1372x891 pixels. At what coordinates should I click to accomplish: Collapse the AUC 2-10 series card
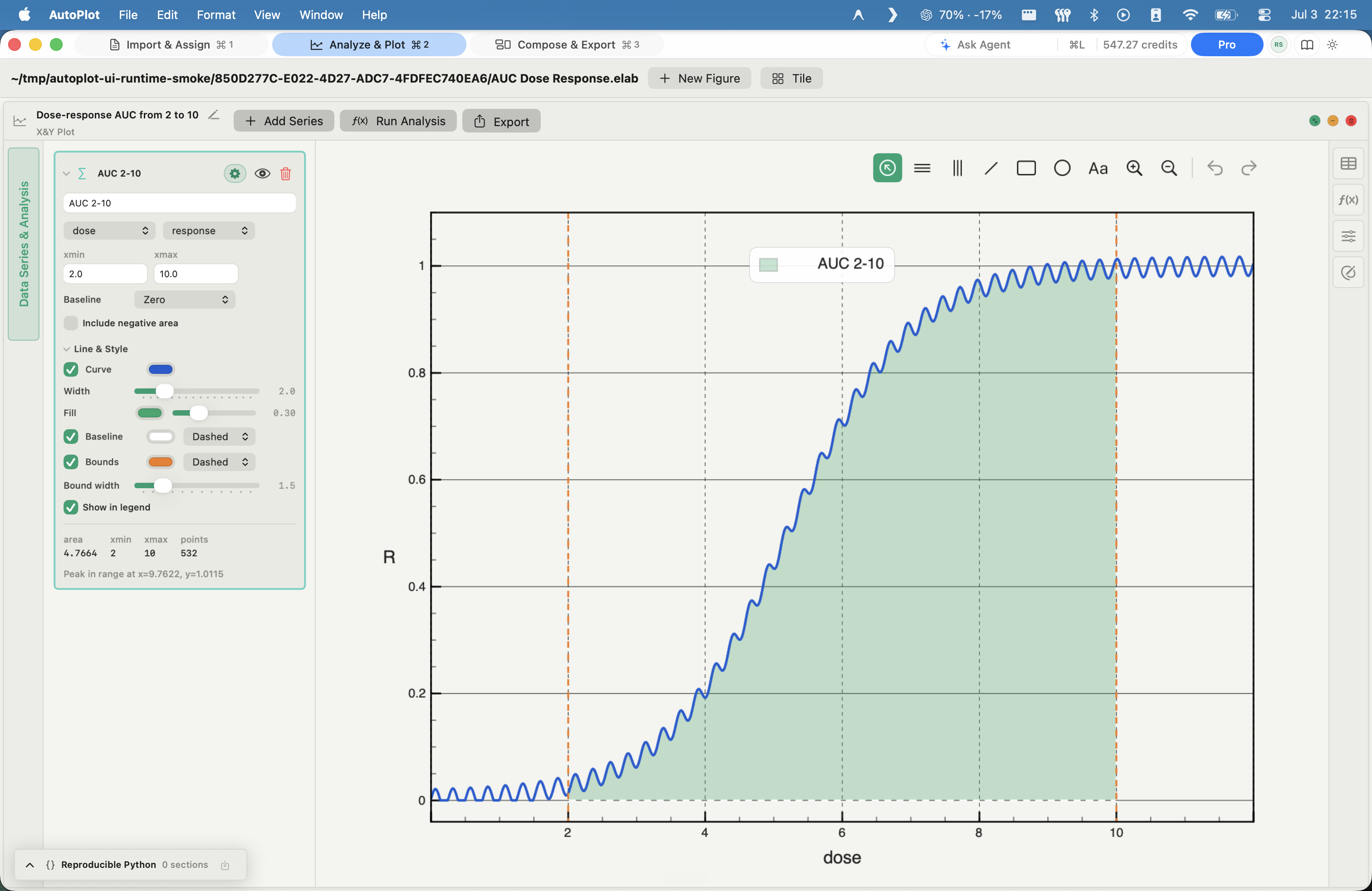[66, 173]
